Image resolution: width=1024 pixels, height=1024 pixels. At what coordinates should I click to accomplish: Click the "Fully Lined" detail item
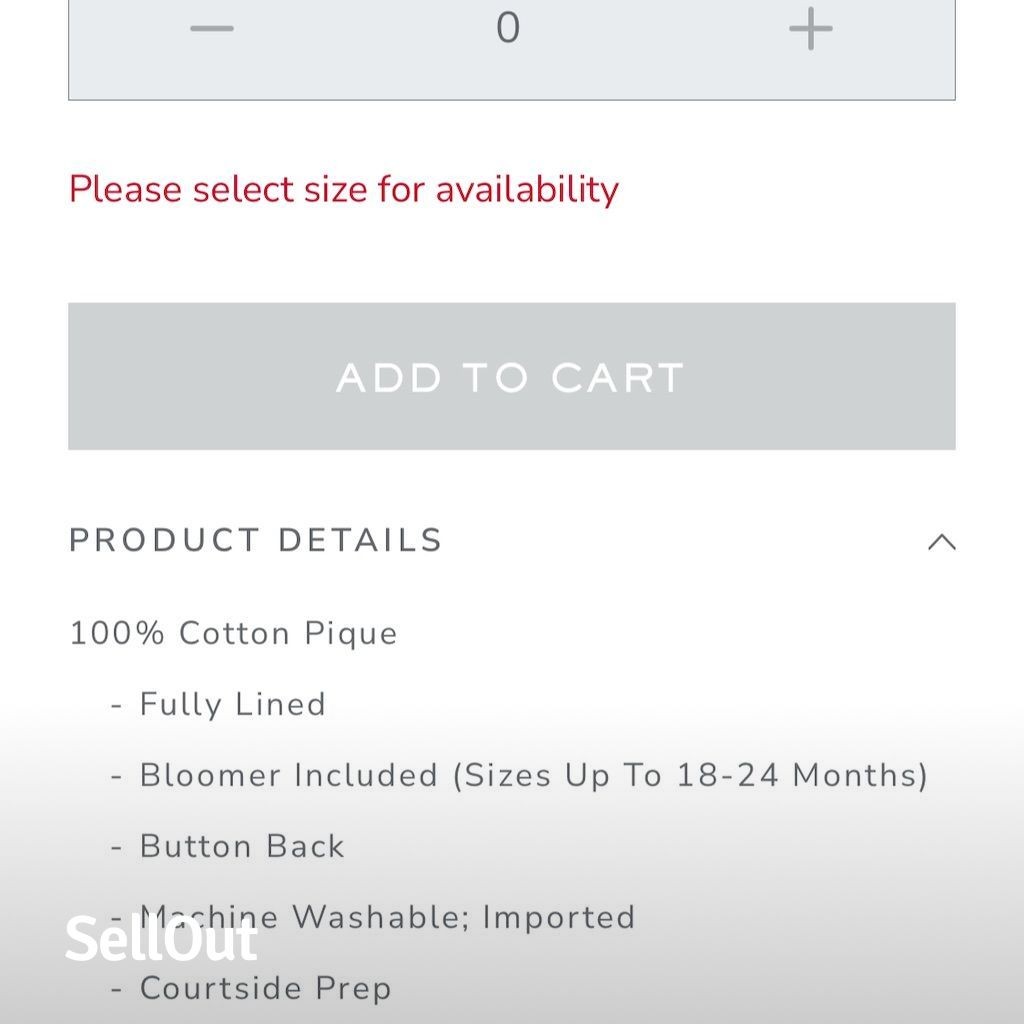(x=232, y=705)
